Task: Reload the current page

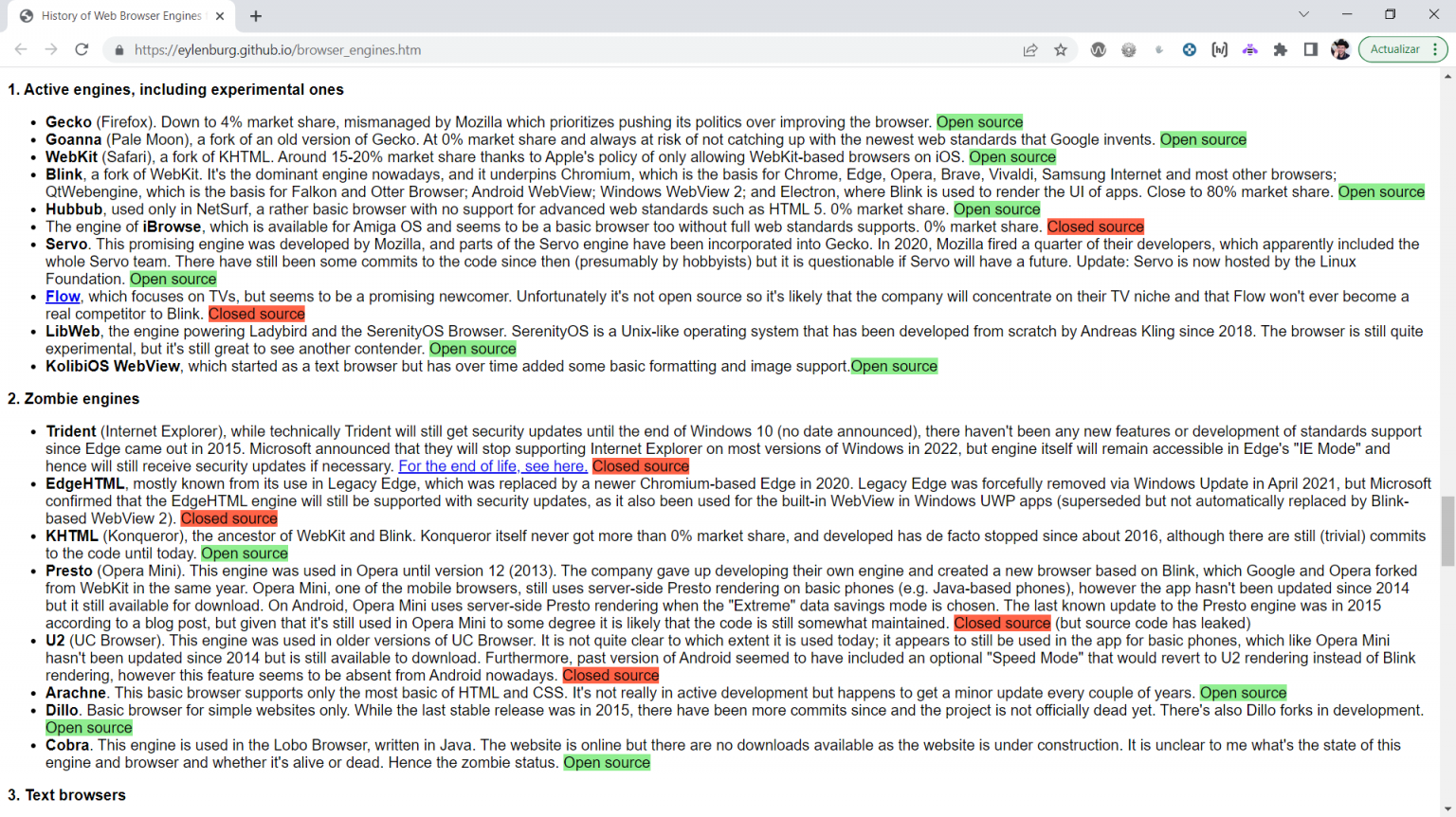Action: [82, 49]
